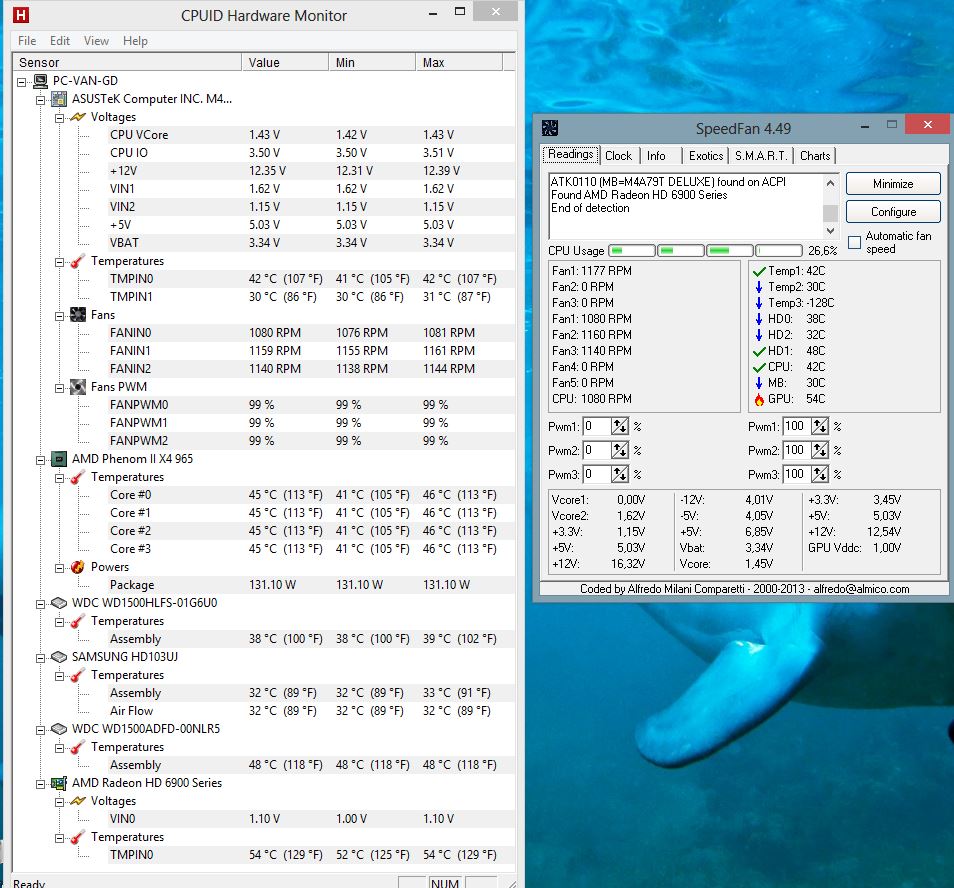Viewport: 954px width, 888px height.
Task: Collapse the AMD Phenom II X4 965 node
Action: coord(41,460)
